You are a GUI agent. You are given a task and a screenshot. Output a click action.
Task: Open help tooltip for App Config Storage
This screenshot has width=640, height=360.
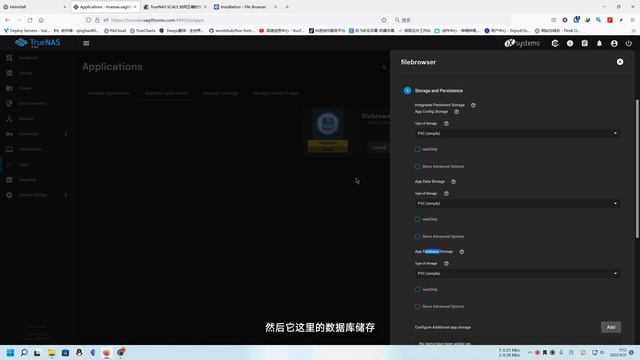(456, 112)
